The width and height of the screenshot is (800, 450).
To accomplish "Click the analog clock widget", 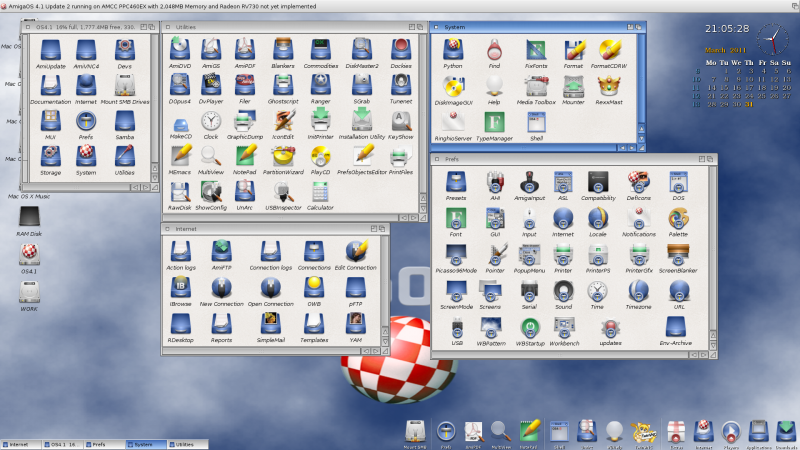I will [x=773, y=39].
